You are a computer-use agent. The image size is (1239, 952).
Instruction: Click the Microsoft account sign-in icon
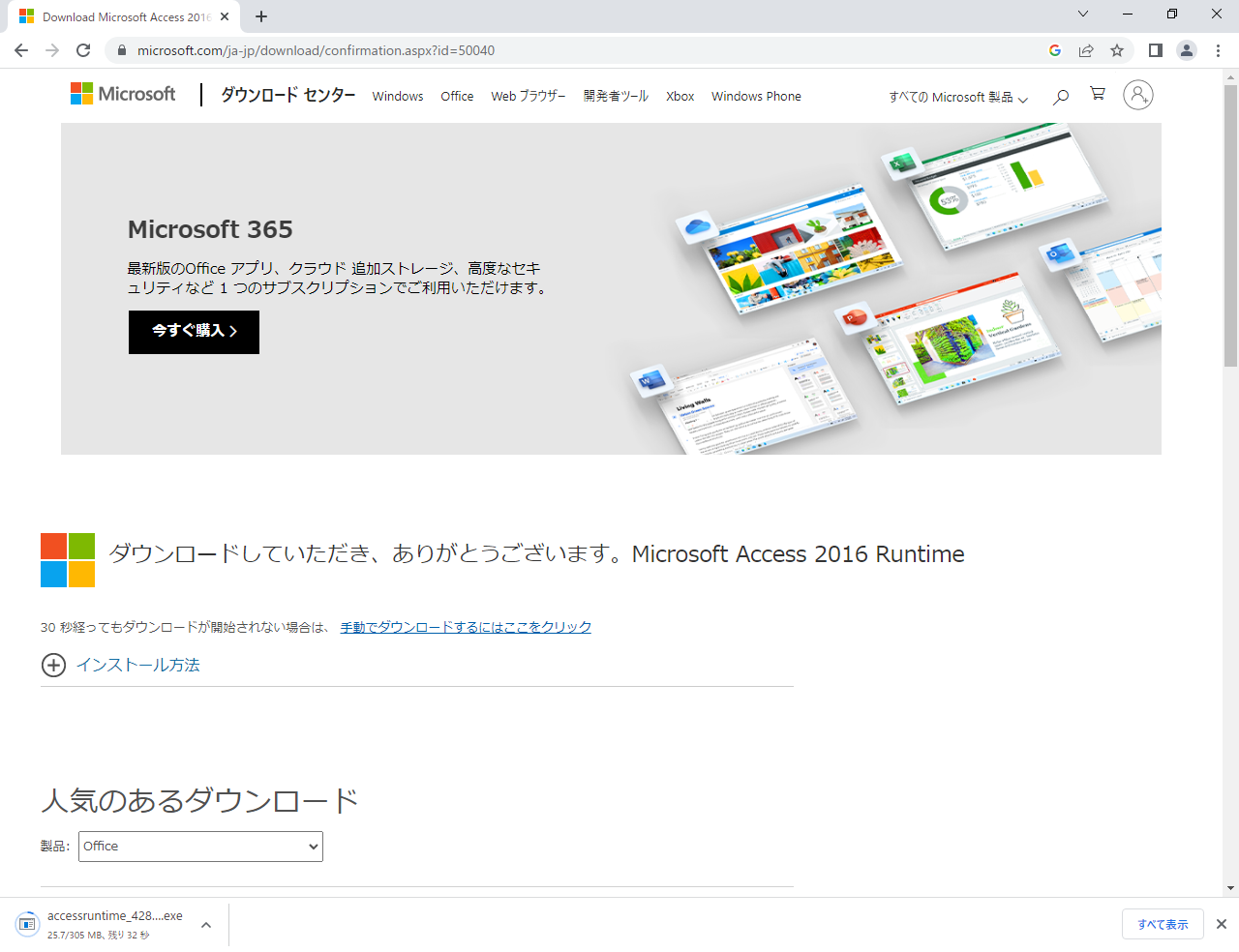(x=1138, y=95)
